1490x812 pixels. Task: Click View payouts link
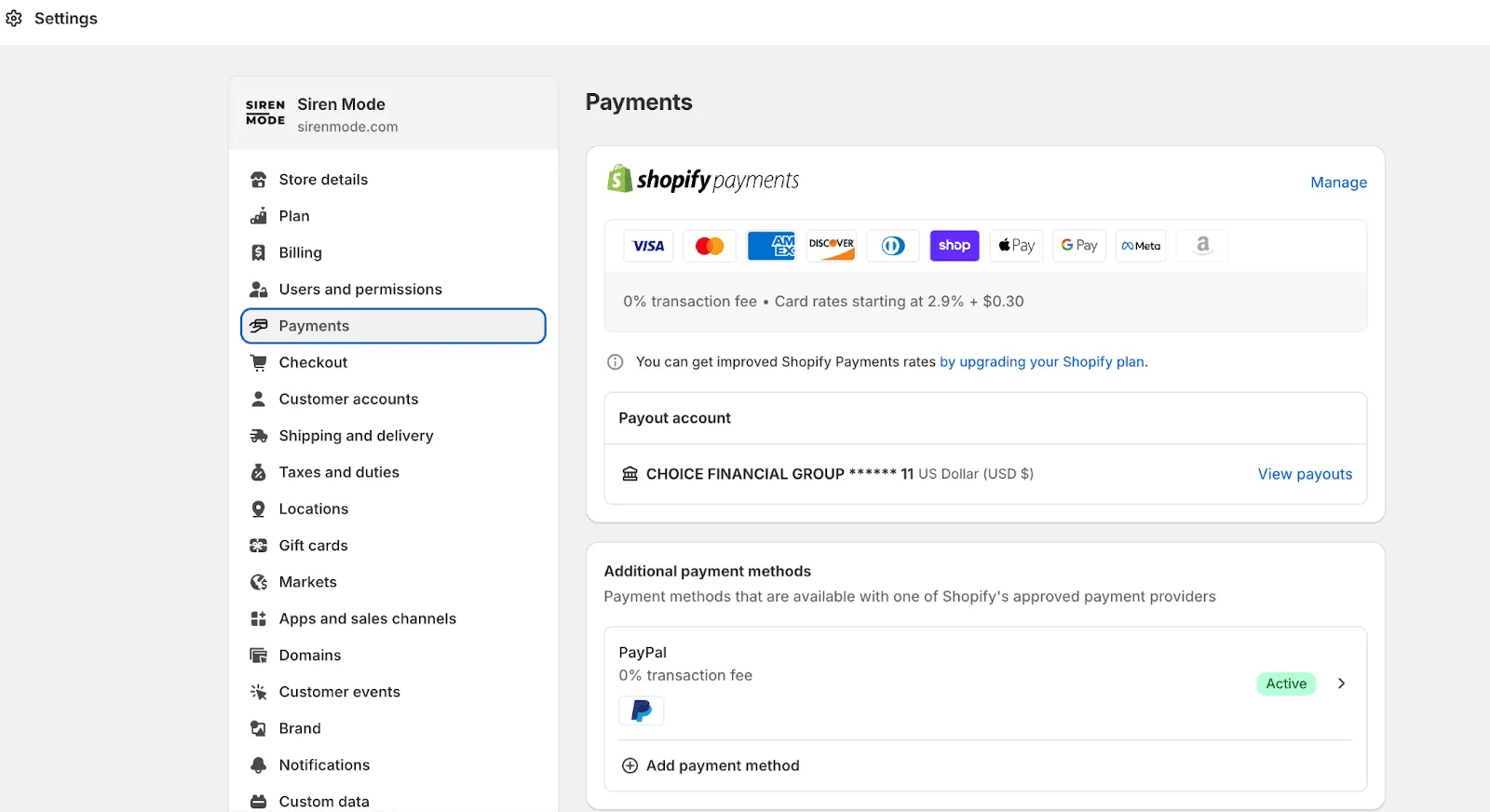1305,474
